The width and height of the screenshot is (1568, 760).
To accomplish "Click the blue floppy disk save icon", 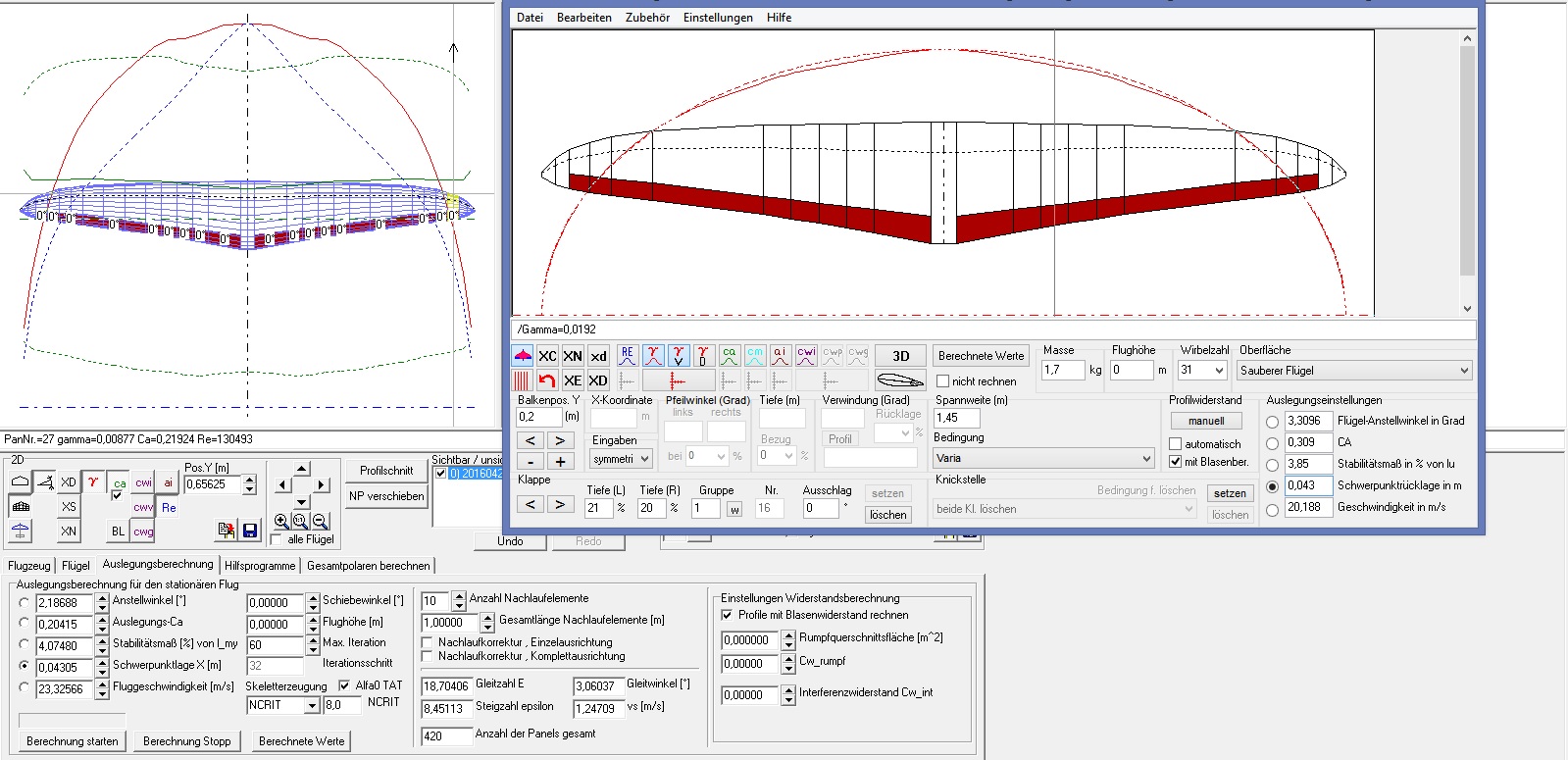I will [x=250, y=531].
